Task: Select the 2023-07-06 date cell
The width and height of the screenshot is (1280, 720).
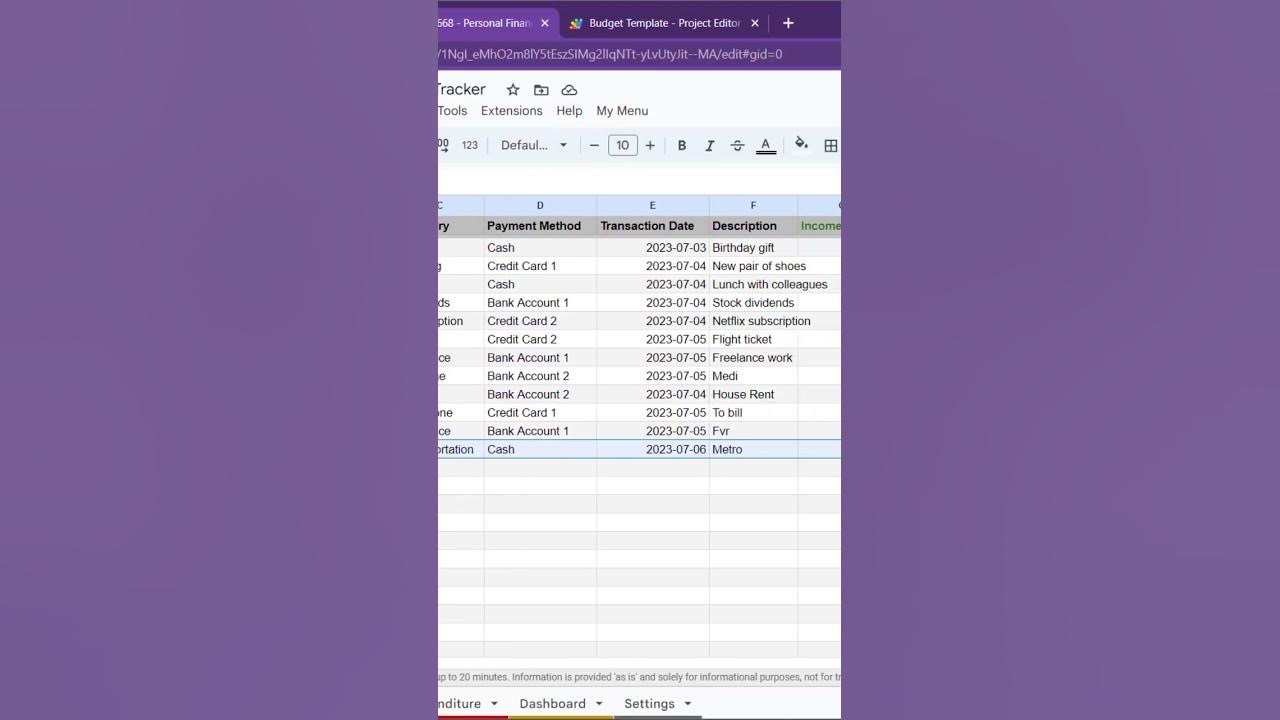Action: click(653, 449)
